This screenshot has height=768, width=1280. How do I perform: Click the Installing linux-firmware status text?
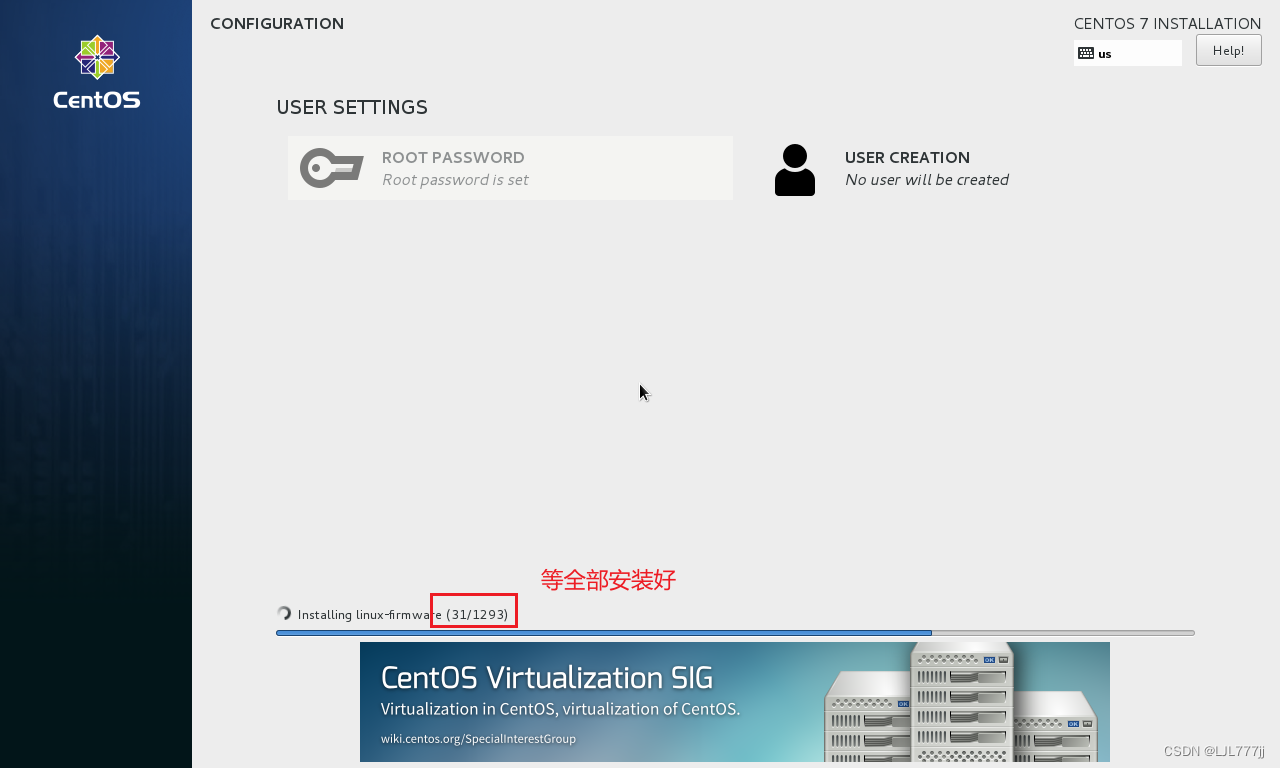point(370,614)
